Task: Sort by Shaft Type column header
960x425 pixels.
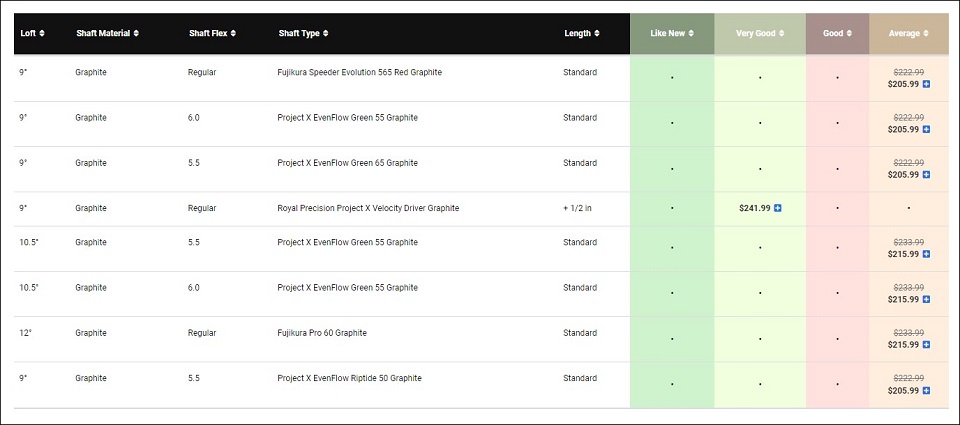Action: [304, 33]
